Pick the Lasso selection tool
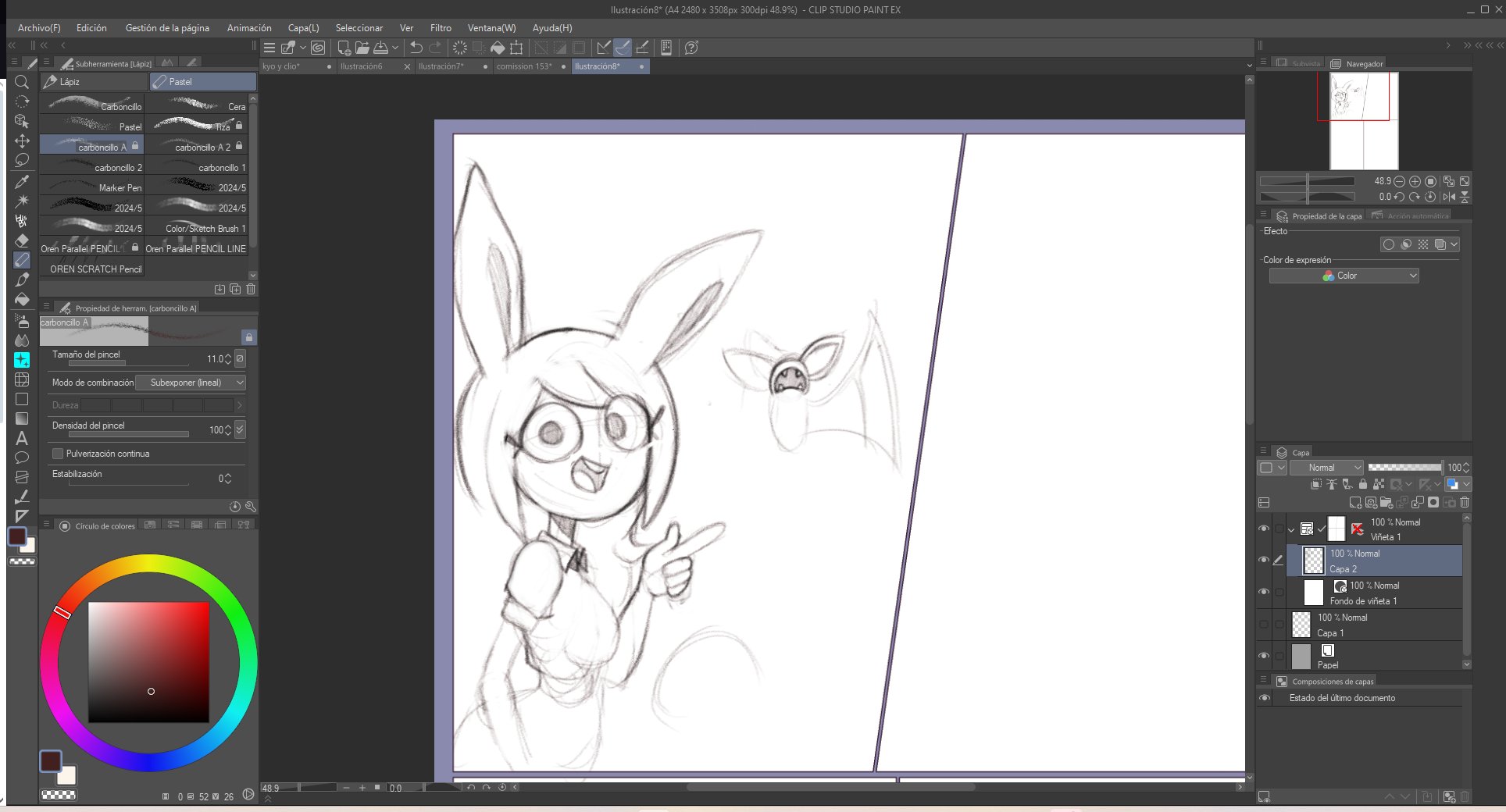1506x812 pixels. click(x=22, y=161)
